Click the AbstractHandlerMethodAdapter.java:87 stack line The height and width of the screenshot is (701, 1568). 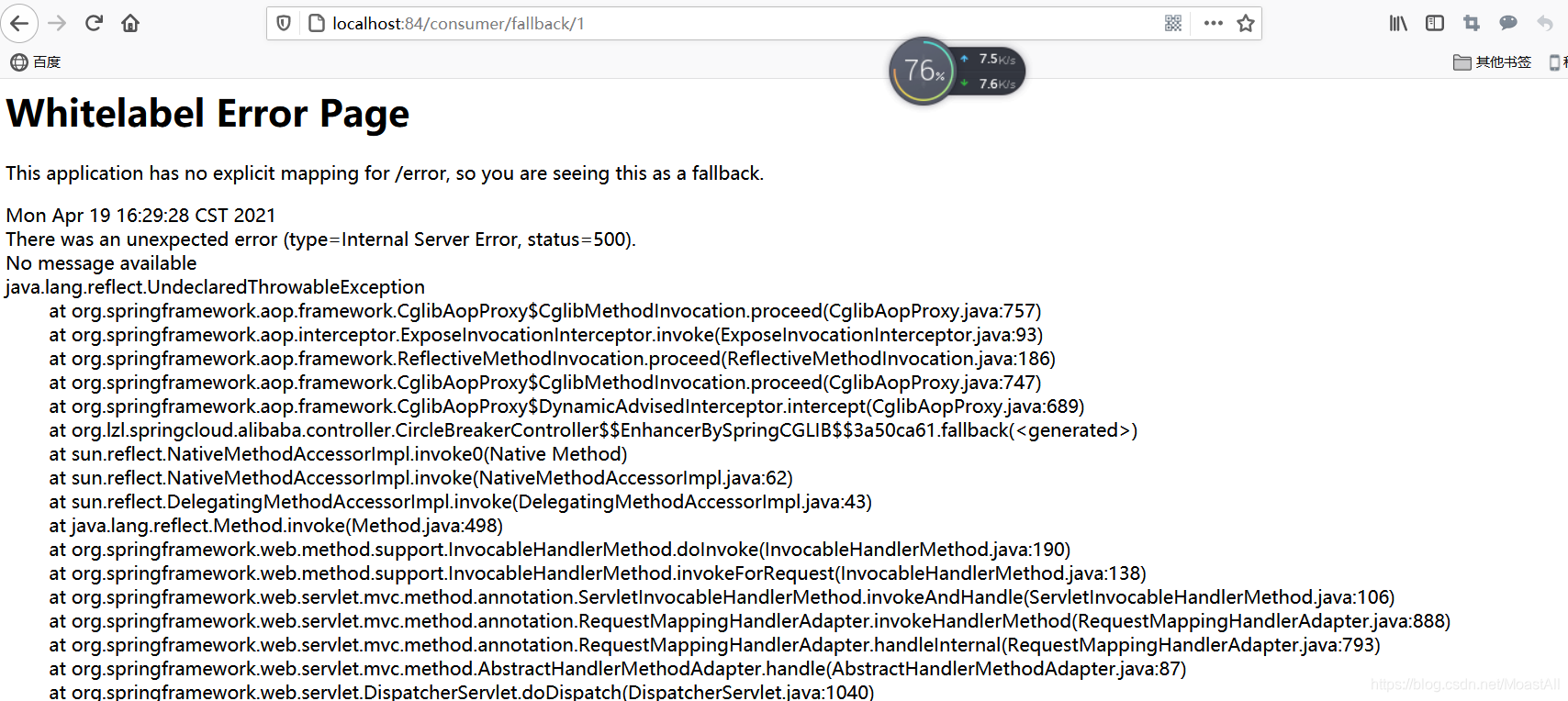coord(618,669)
